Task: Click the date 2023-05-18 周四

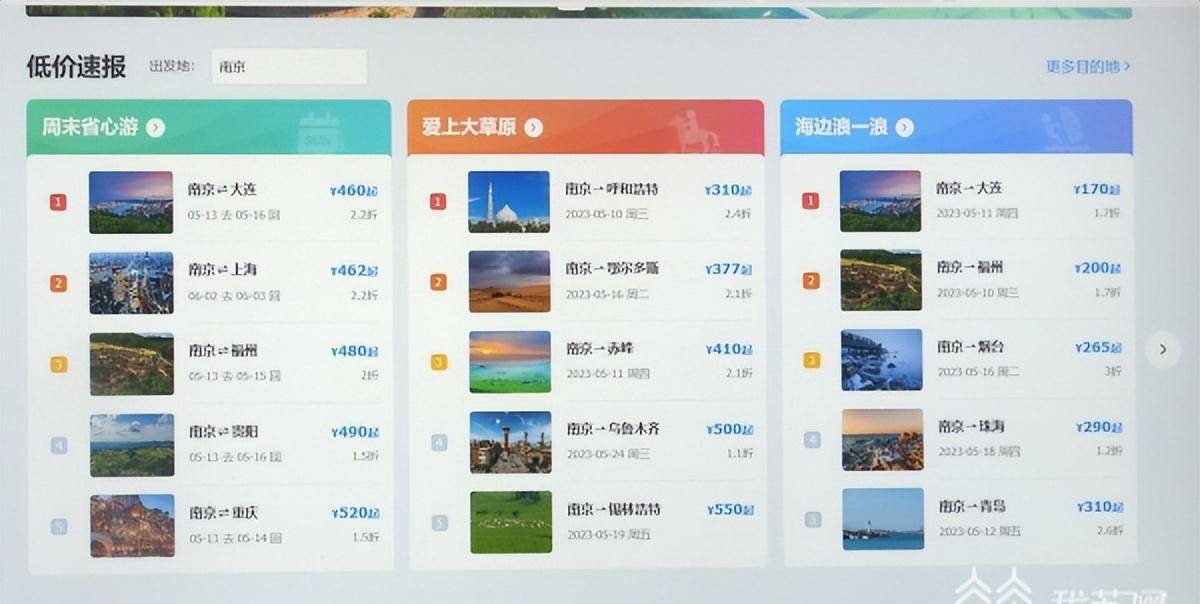Action: click(x=979, y=451)
